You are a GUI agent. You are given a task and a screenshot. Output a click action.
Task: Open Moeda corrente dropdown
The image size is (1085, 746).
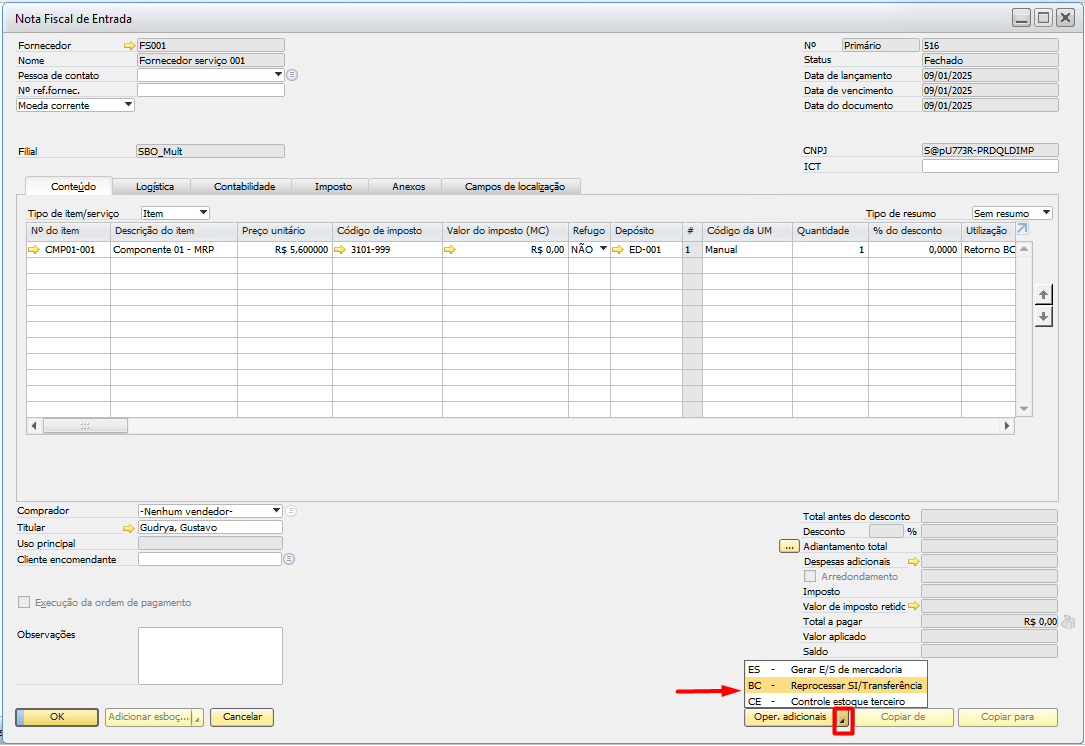pyautogui.click(x=128, y=105)
